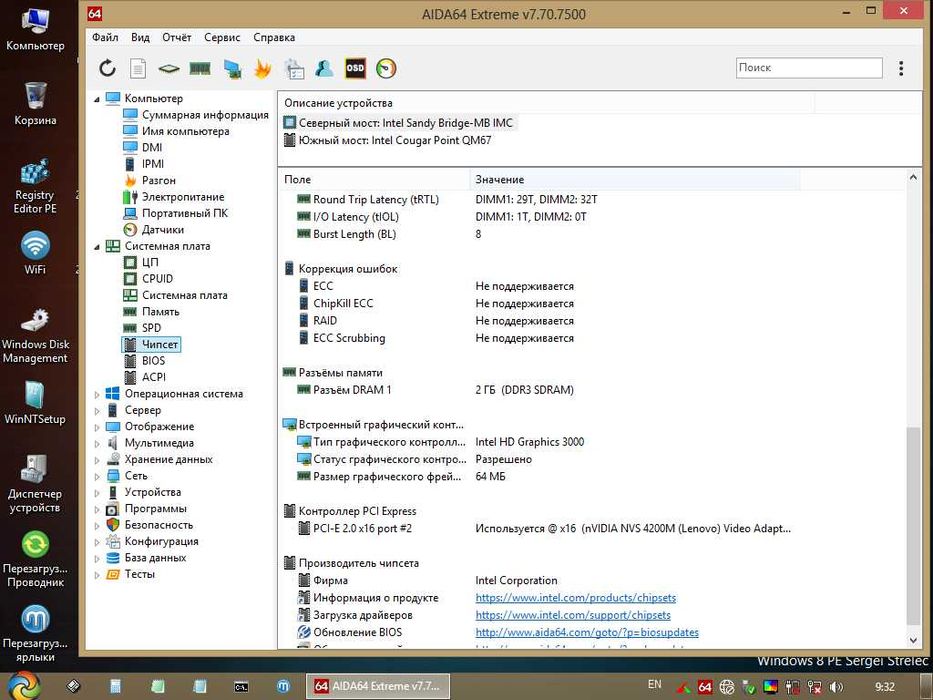
Task: Click the AIDA64 Extreme taskbar button
Action: coord(377,686)
